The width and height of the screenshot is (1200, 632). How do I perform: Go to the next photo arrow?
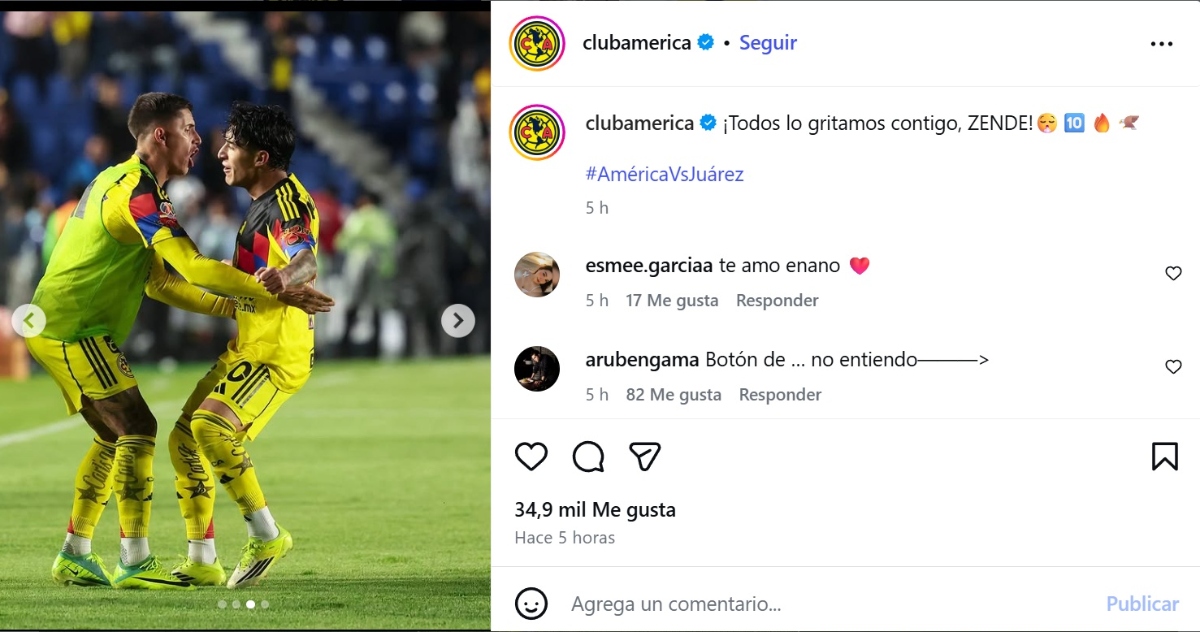coord(458,320)
